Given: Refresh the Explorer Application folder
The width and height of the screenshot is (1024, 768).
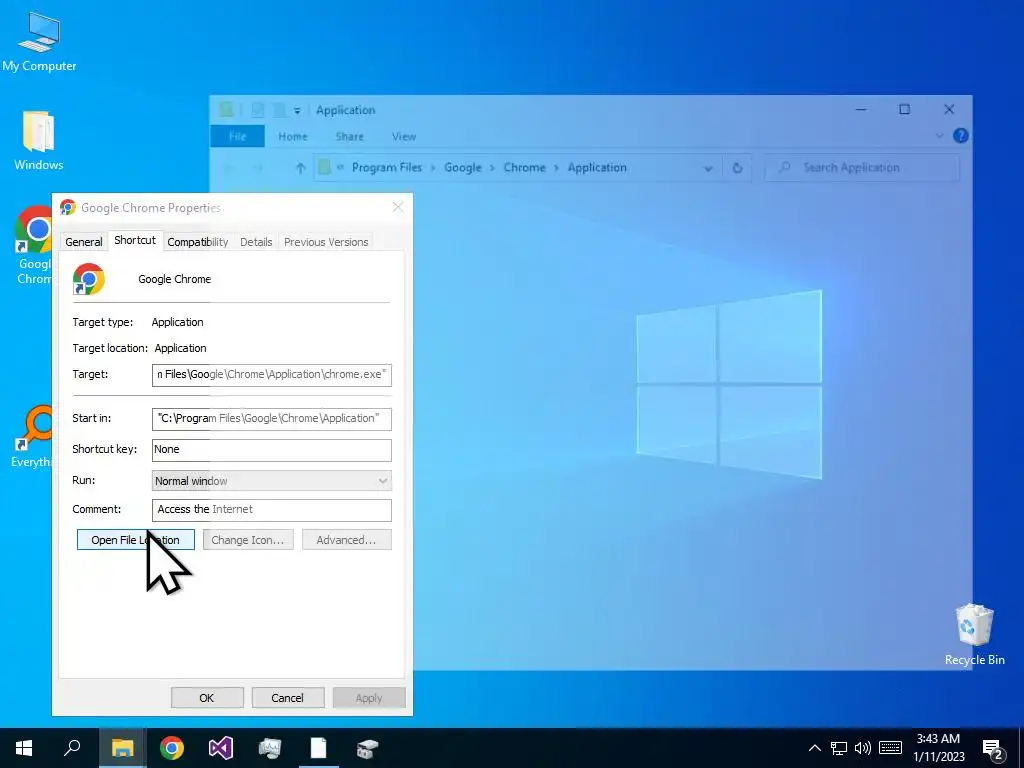Looking at the screenshot, I should (737, 168).
